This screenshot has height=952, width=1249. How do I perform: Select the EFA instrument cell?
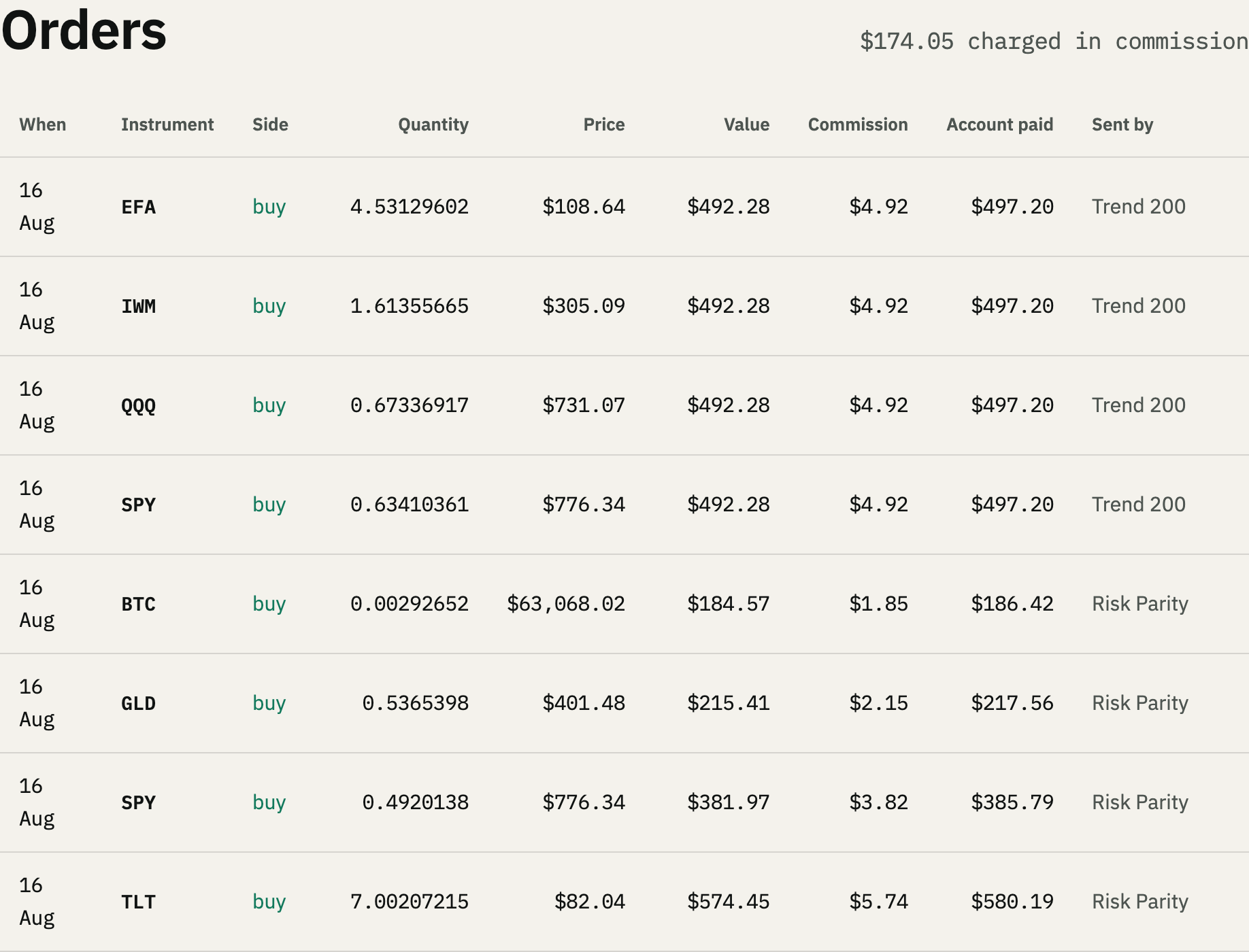point(139,207)
